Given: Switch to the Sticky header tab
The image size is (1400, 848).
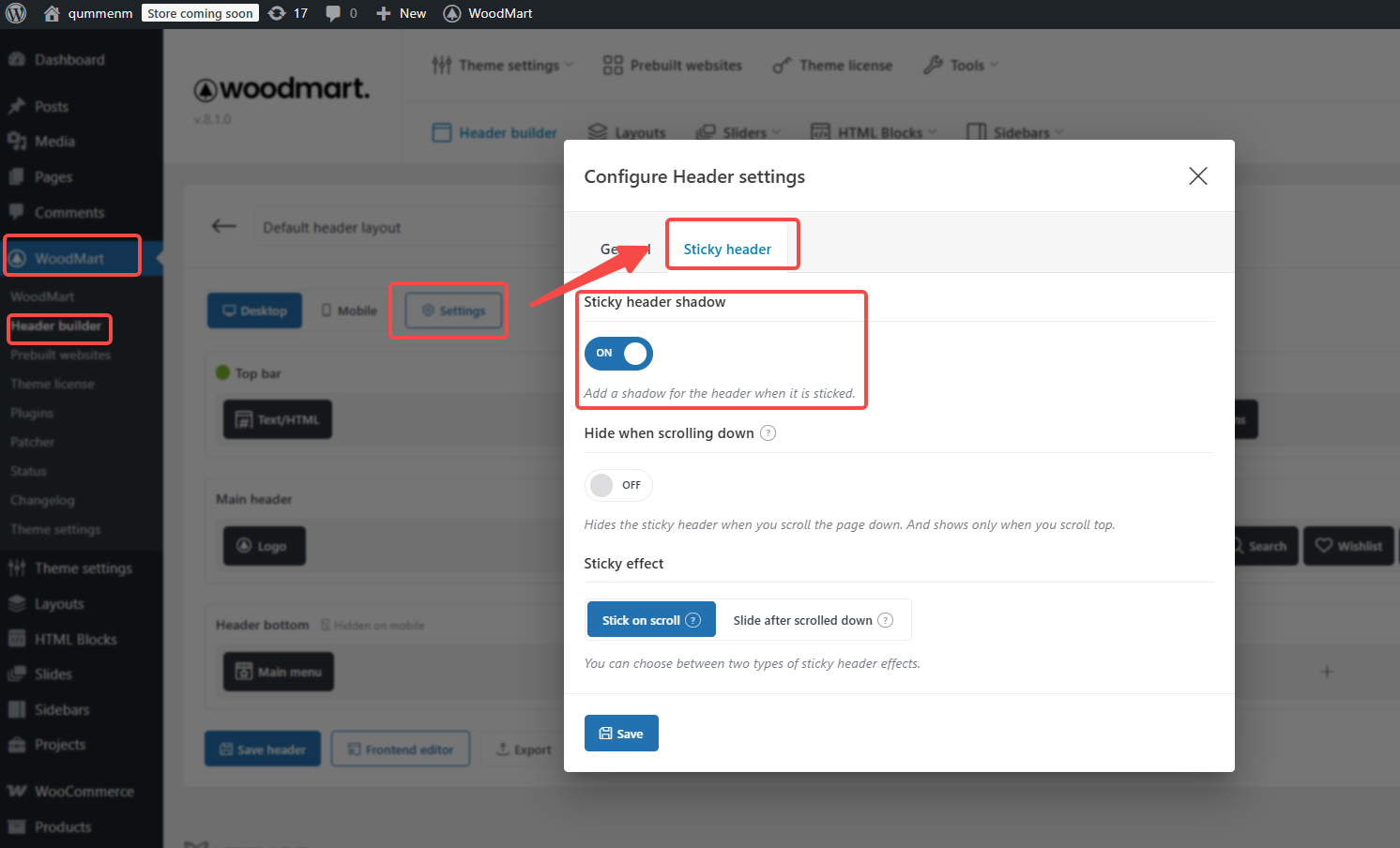Looking at the screenshot, I should (x=727, y=250).
